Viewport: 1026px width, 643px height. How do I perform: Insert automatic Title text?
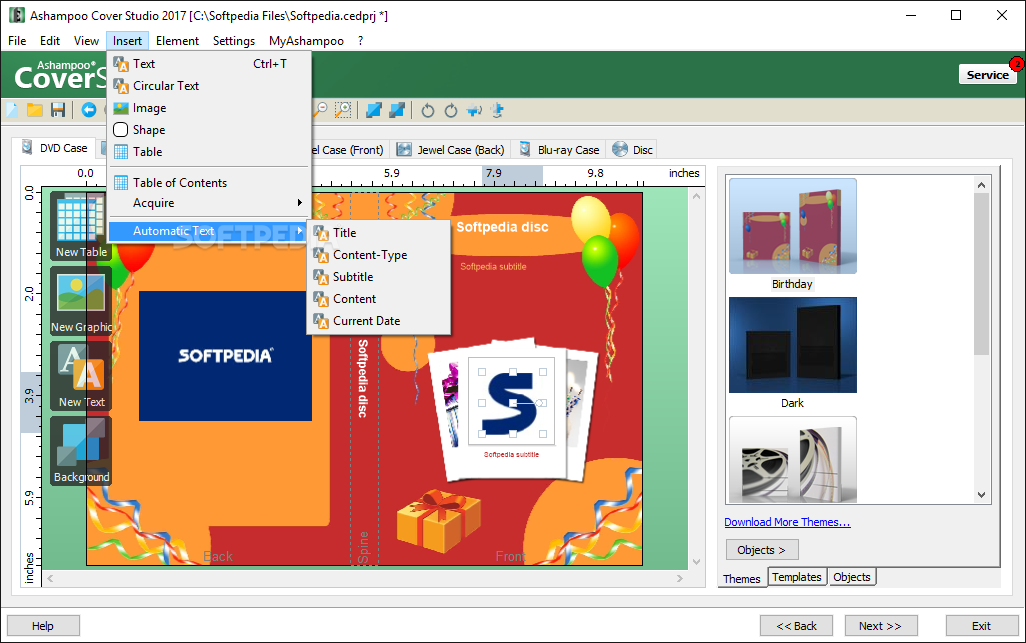(379, 233)
